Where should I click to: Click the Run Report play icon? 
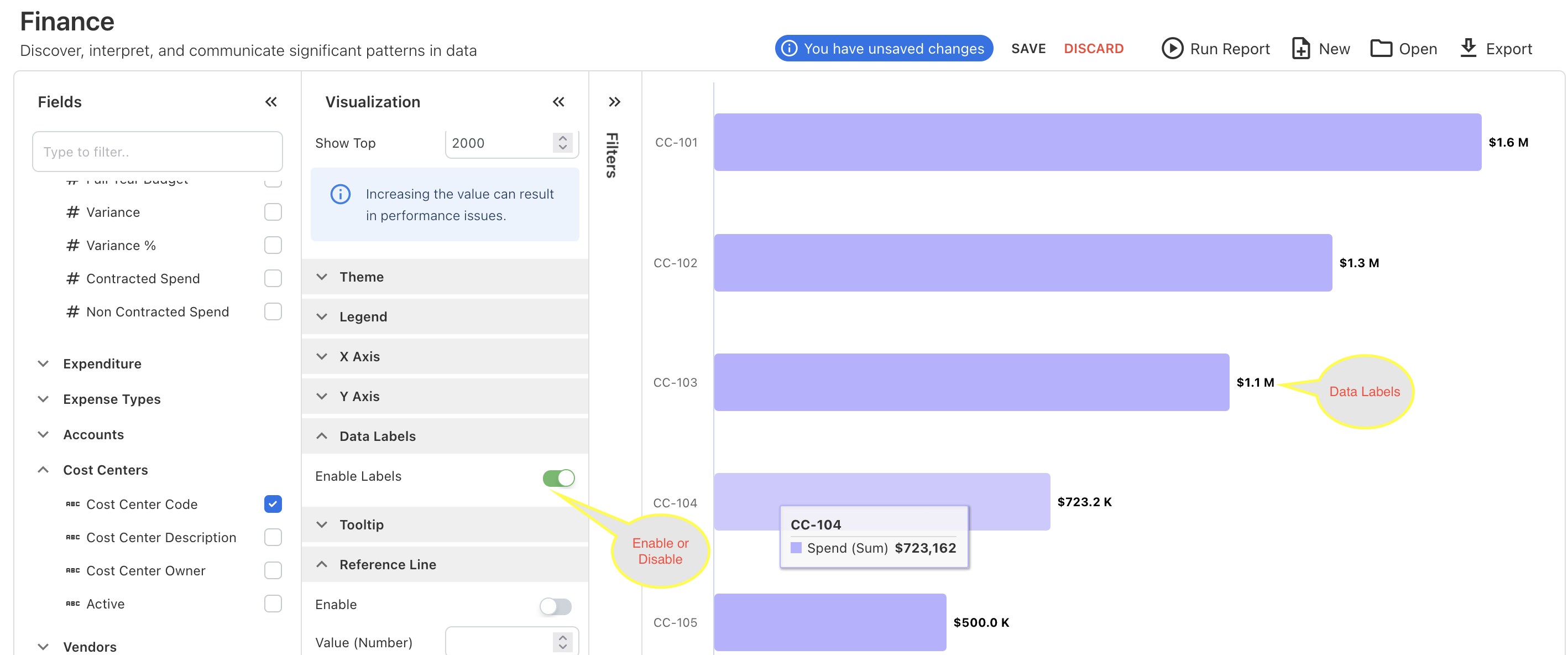1172,48
